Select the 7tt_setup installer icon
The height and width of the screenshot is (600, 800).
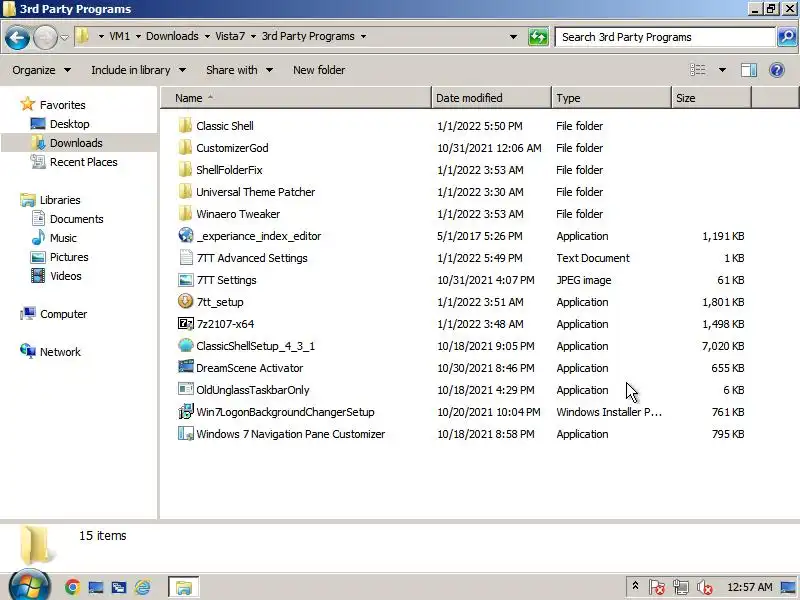(186, 301)
